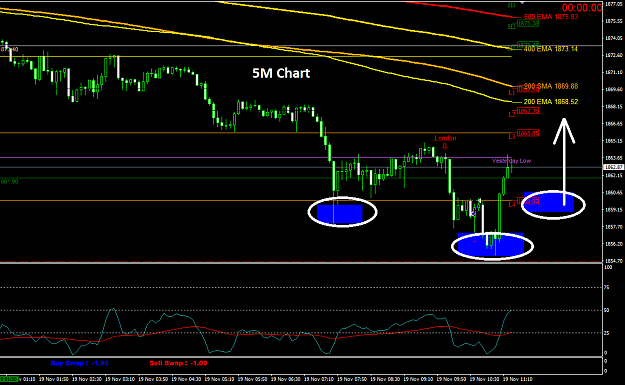Click the red L3 pivot label
This screenshot has width=625, height=385.
coord(512,137)
